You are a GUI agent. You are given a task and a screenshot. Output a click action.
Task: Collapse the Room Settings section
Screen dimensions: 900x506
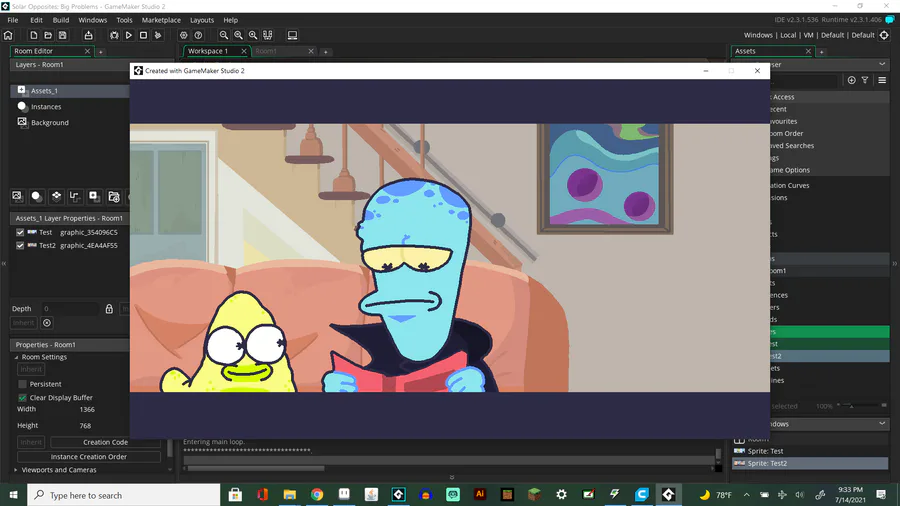[16, 357]
